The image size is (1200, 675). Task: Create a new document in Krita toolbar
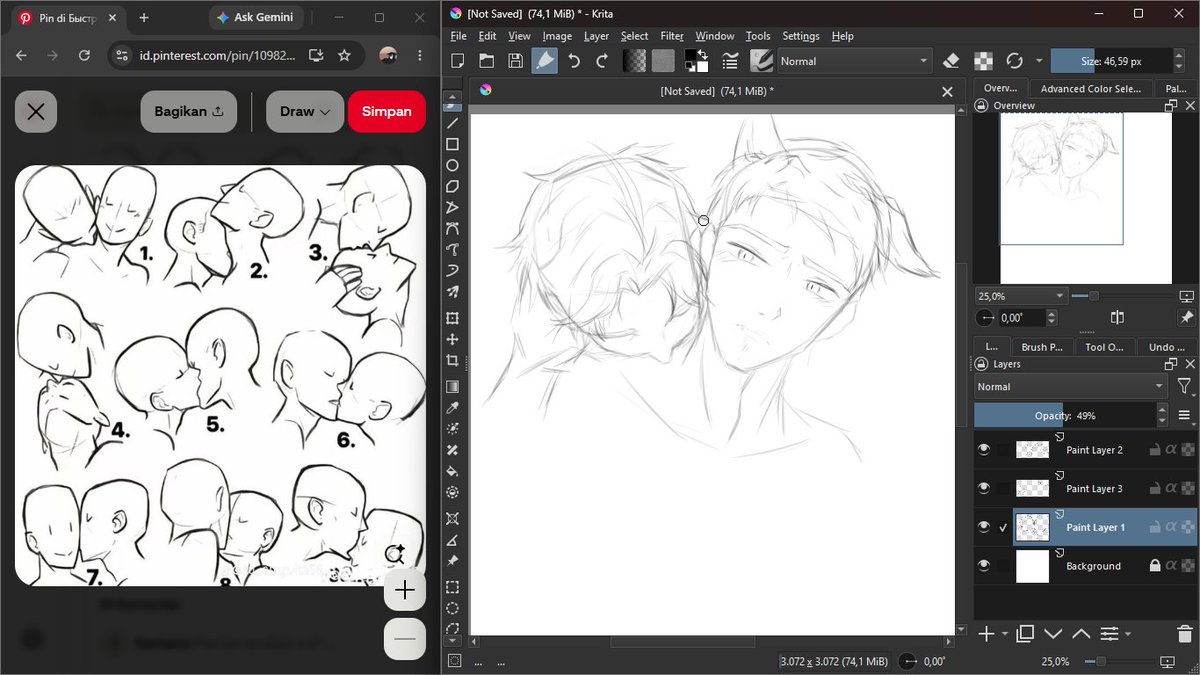[457, 61]
